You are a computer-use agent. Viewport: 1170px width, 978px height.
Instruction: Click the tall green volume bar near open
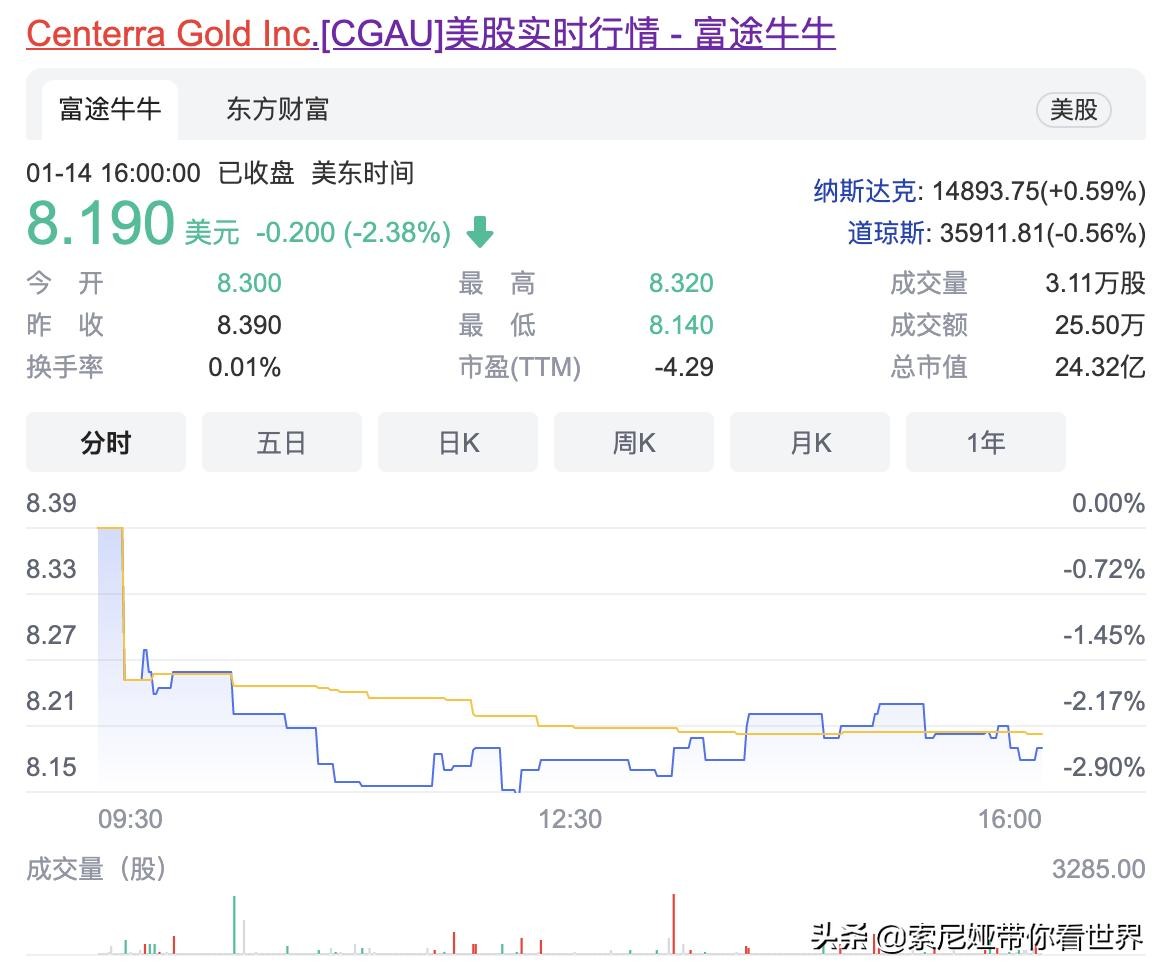pos(234,925)
